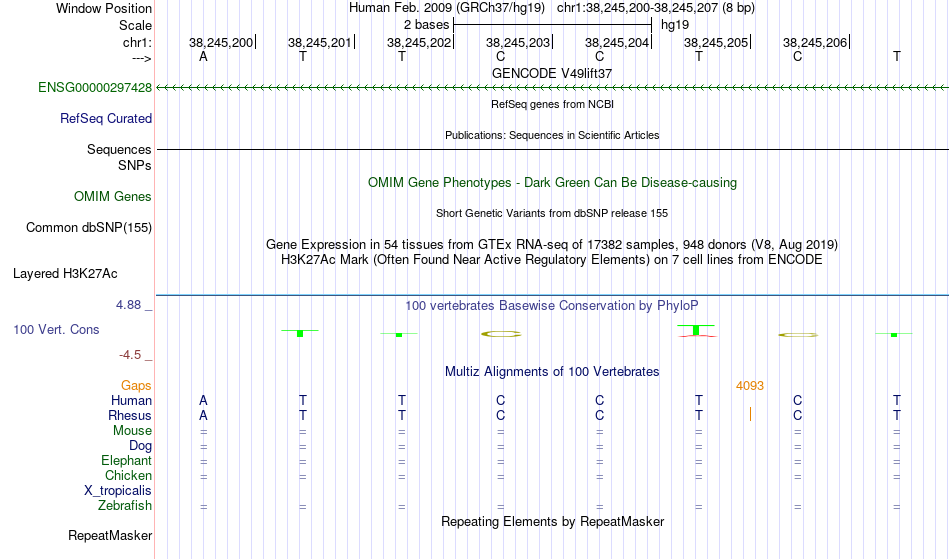This screenshot has height=559, width=950.
Task: Click the olive conservation bar under 38,245,203
Action: tap(501, 334)
